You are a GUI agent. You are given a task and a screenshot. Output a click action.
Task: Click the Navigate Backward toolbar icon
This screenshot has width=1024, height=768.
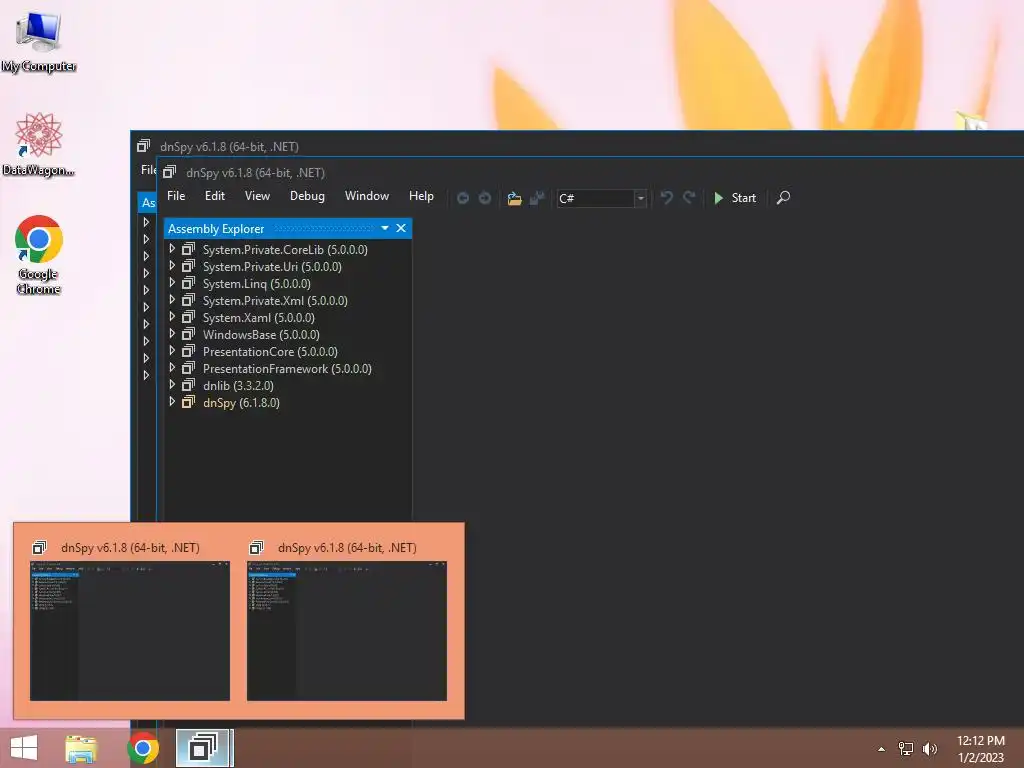[x=462, y=198]
